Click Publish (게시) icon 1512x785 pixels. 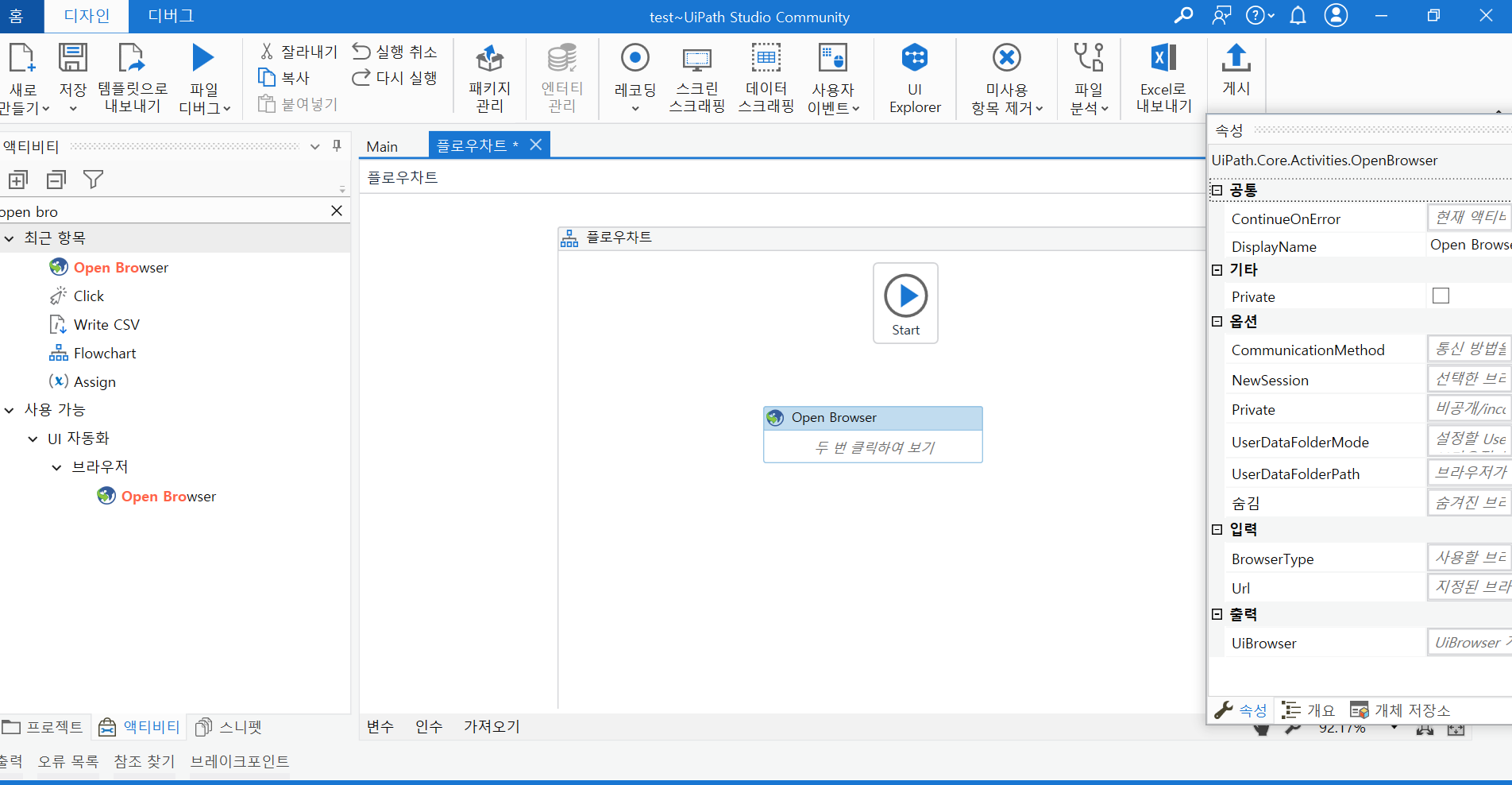[1236, 58]
